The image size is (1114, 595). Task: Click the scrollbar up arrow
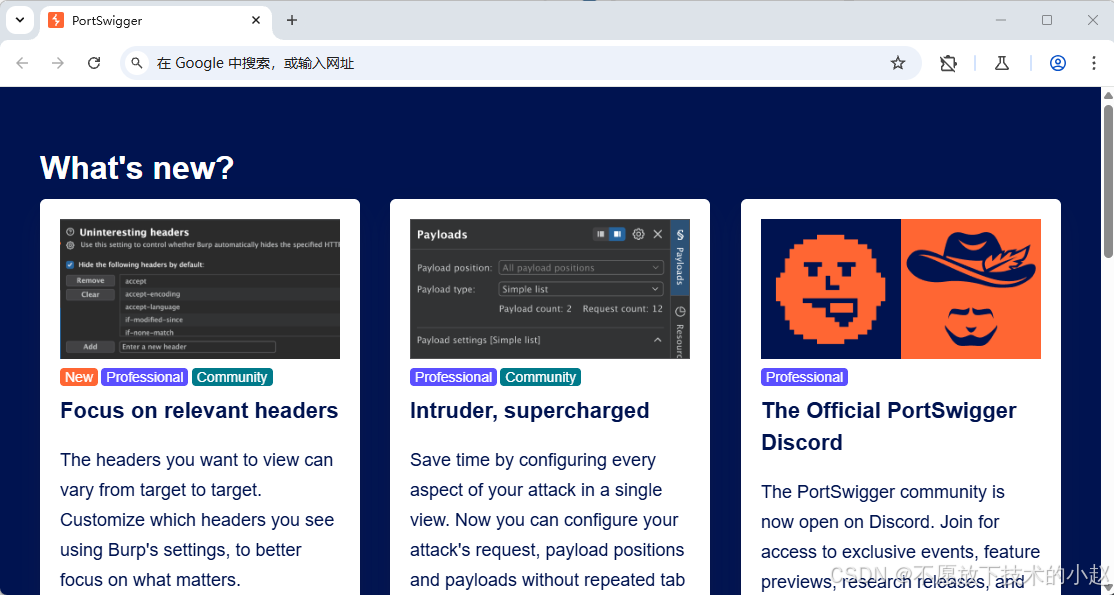[1108, 95]
